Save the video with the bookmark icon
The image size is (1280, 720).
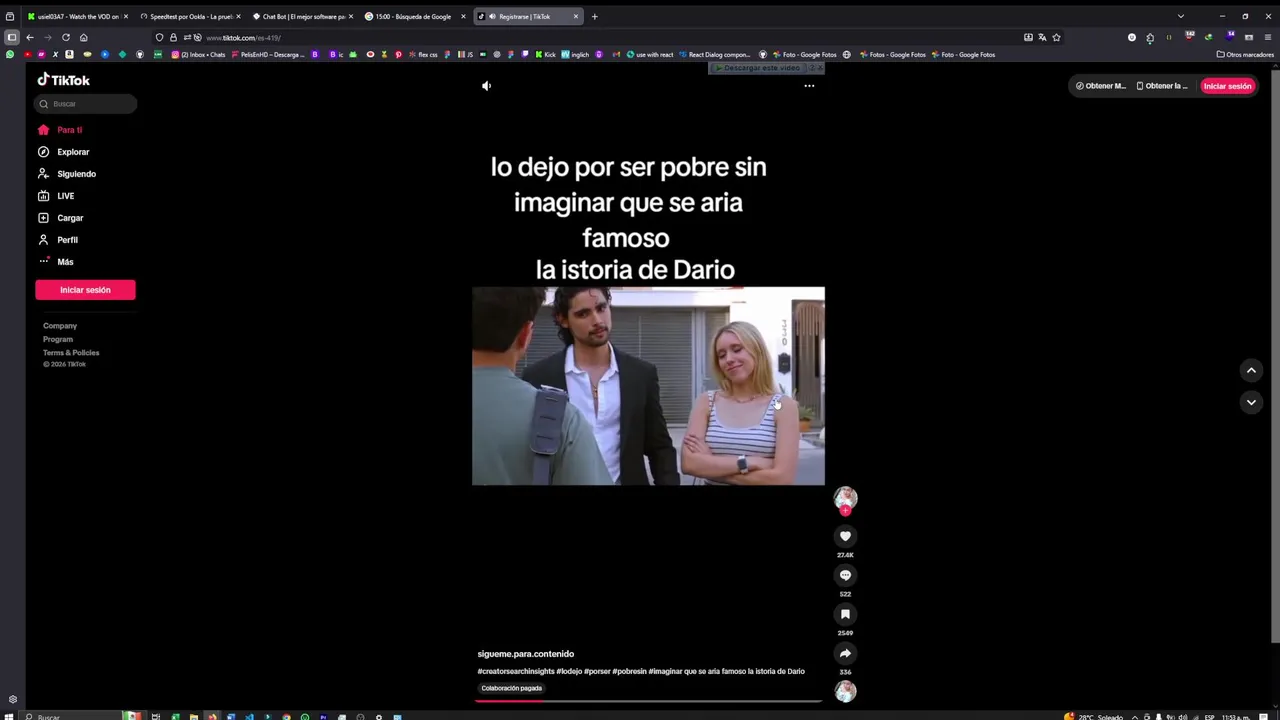coord(845,615)
